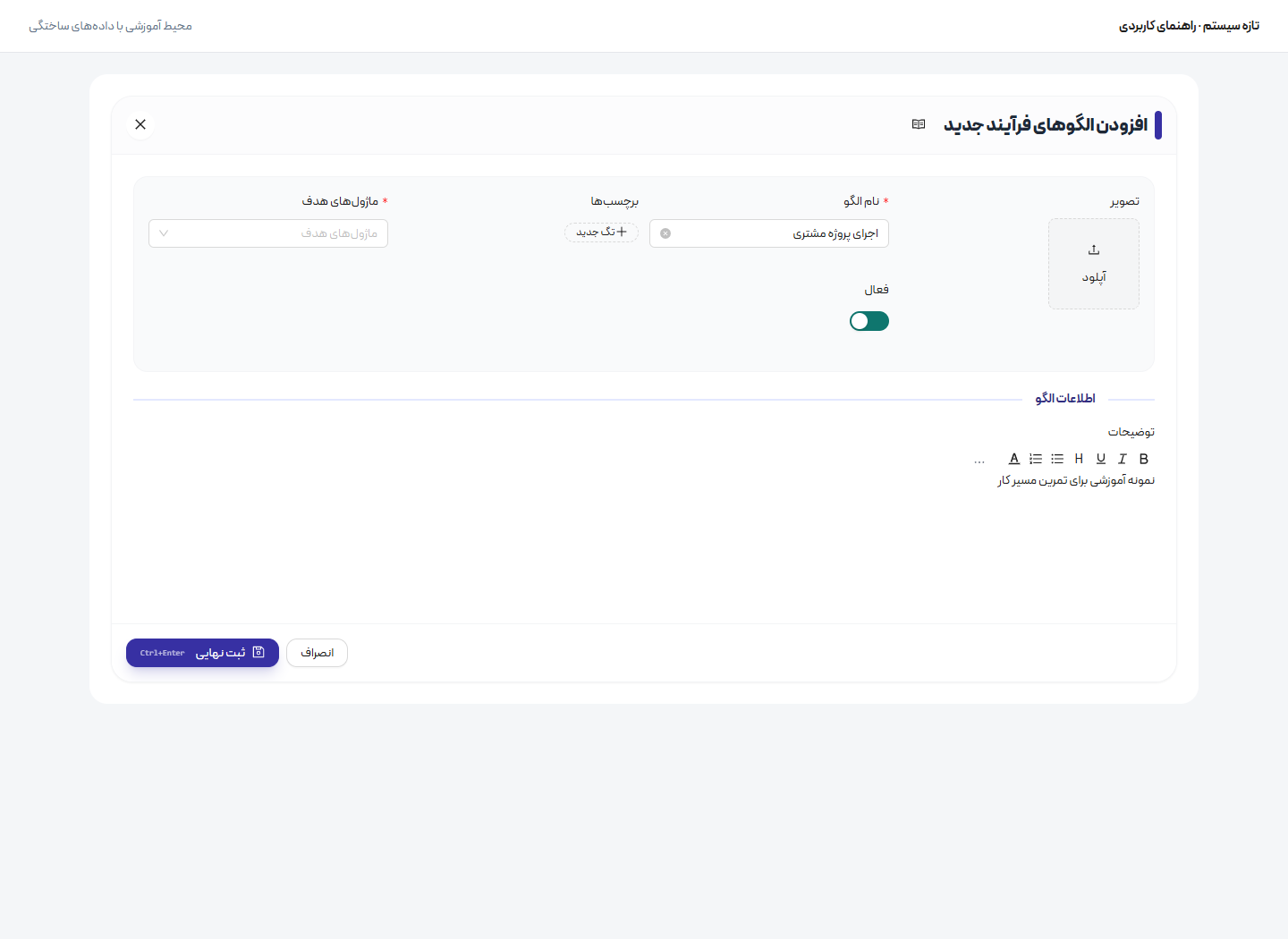Show more editor tools via the ellipsis
1288x939 pixels.
979,460
